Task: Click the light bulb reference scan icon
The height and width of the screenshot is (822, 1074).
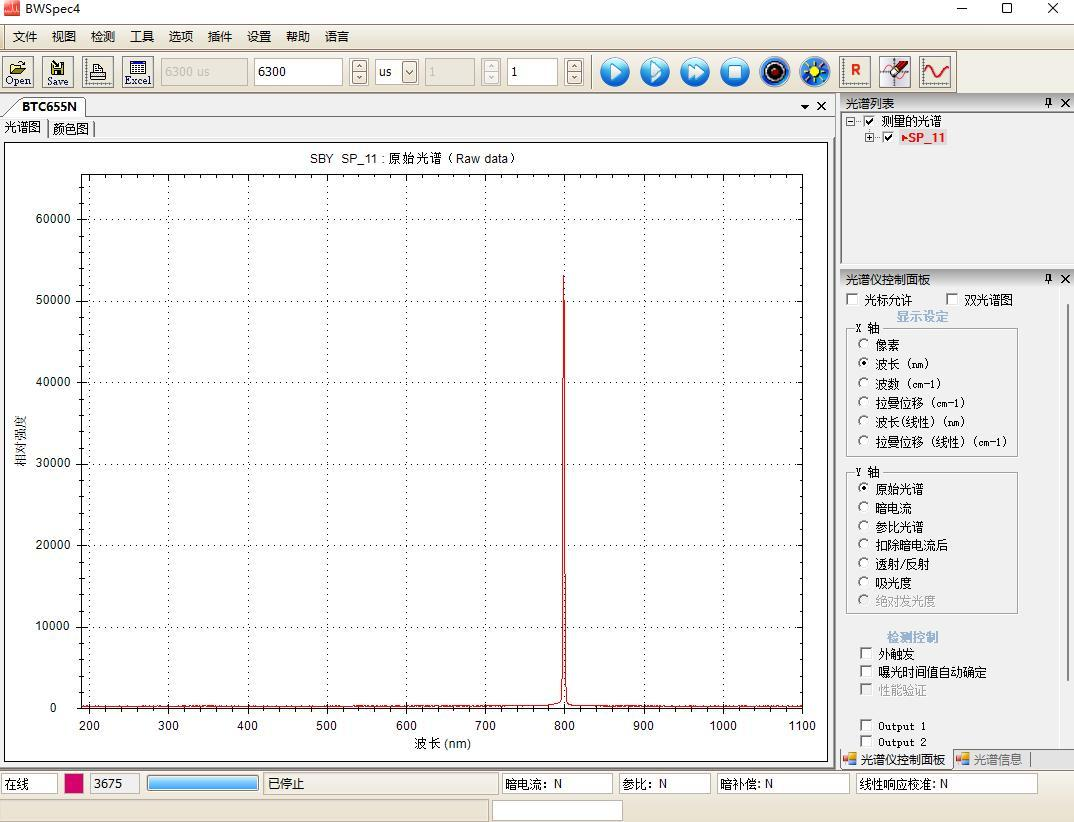Action: pyautogui.click(x=815, y=72)
